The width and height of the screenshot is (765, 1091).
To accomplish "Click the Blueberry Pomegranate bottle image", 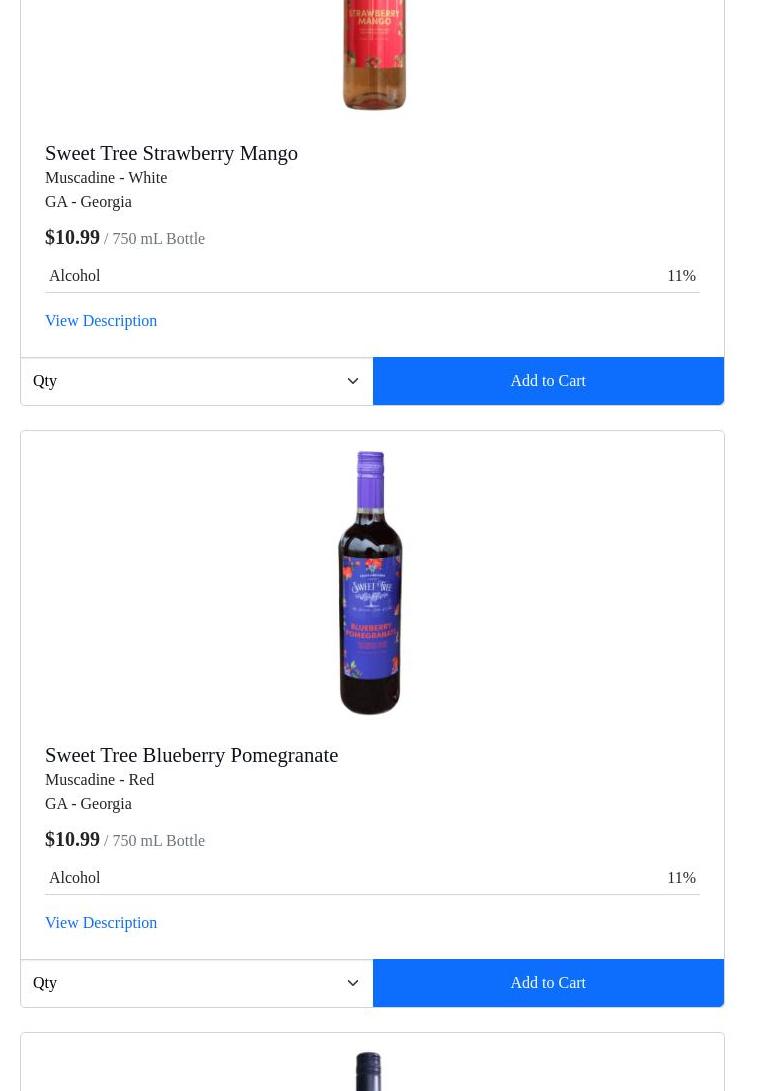I will pos(370,583).
